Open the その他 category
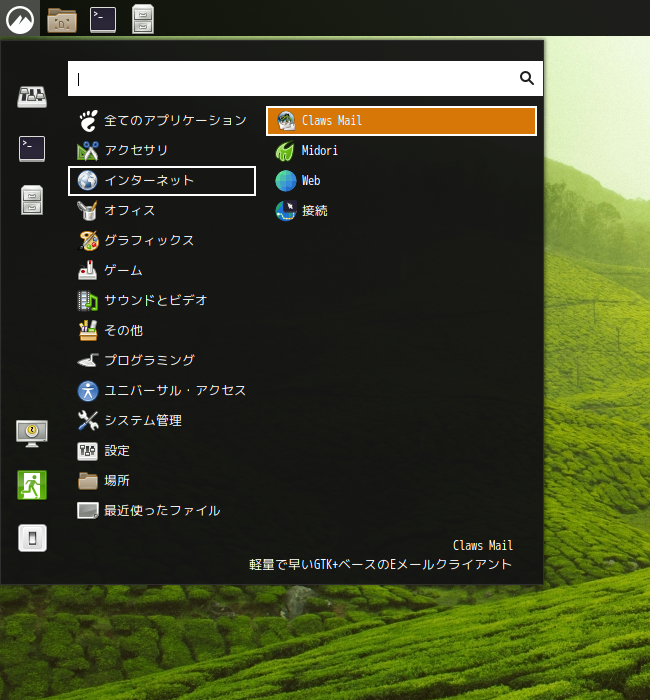Screen dimensions: 650x700 click(162, 331)
